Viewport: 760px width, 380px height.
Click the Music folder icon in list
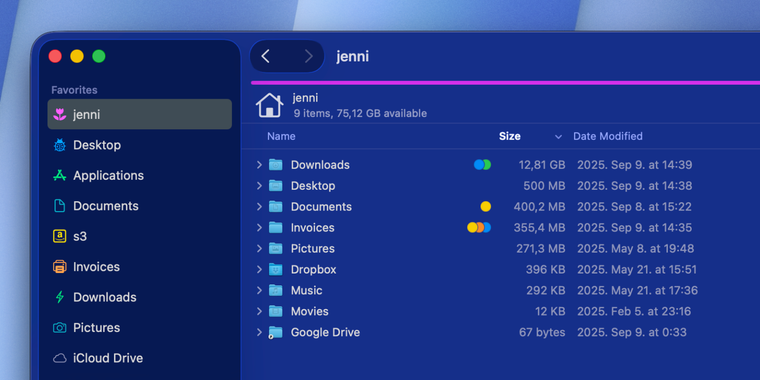276,290
